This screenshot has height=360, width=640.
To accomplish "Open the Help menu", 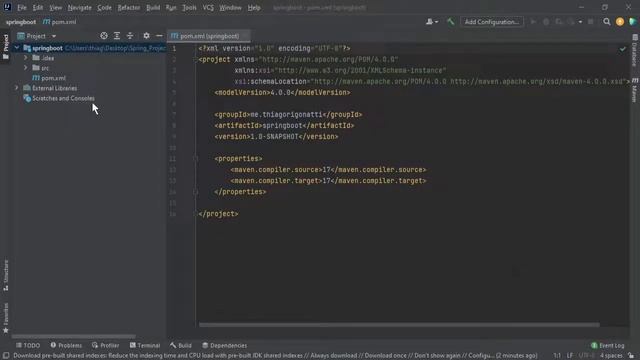I will coord(254,8).
